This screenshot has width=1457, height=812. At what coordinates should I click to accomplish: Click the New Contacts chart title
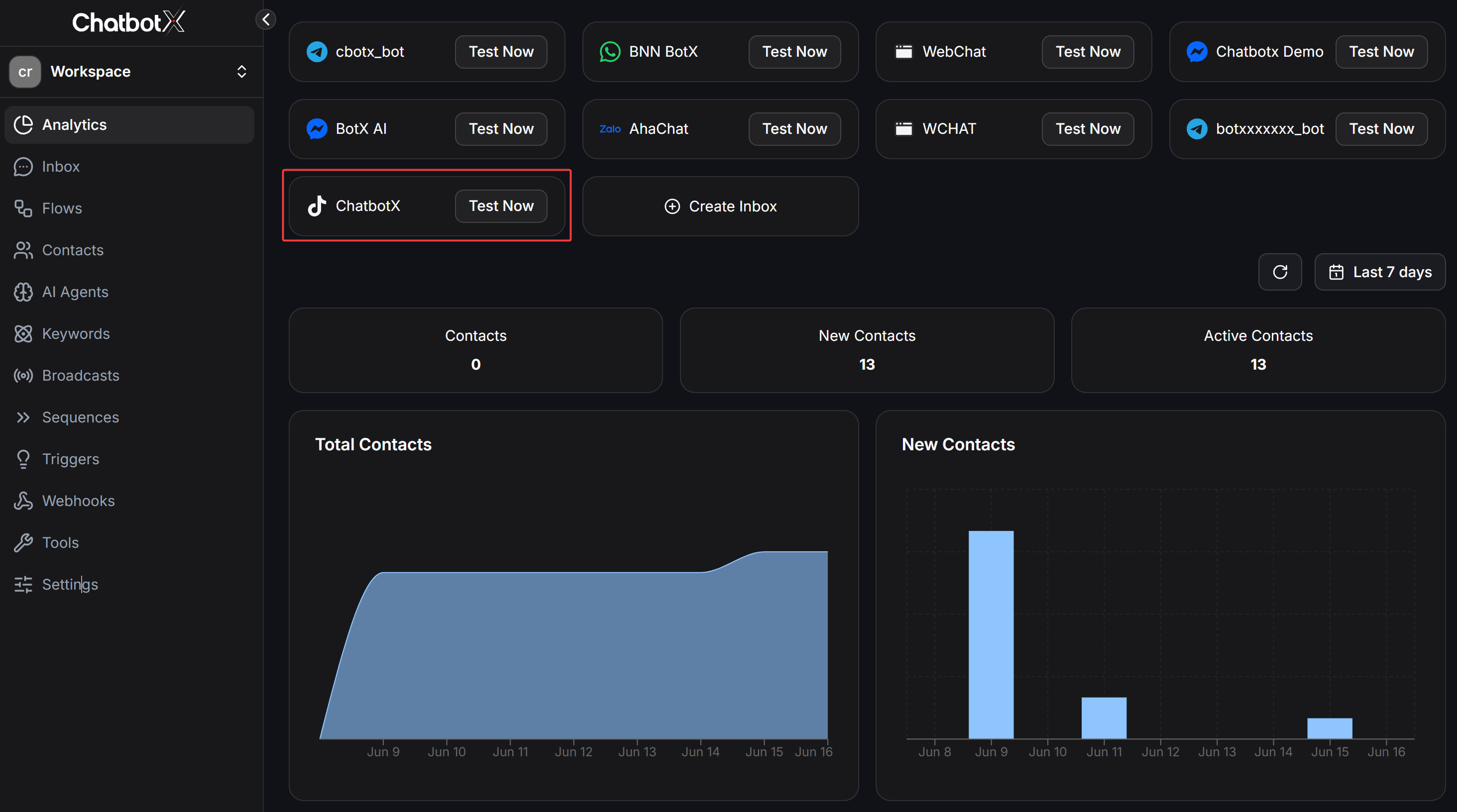958,444
